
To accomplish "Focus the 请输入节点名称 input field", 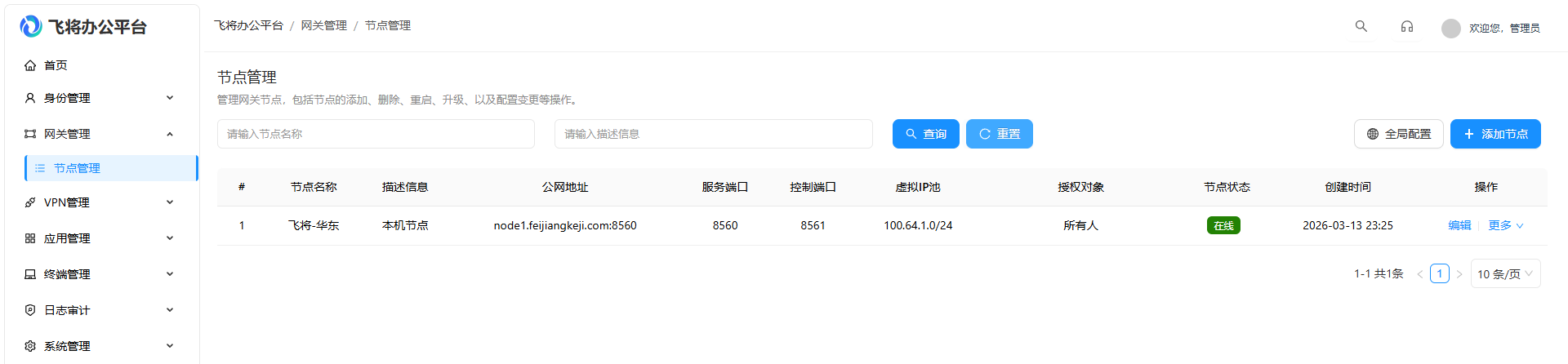I will coord(376,134).
